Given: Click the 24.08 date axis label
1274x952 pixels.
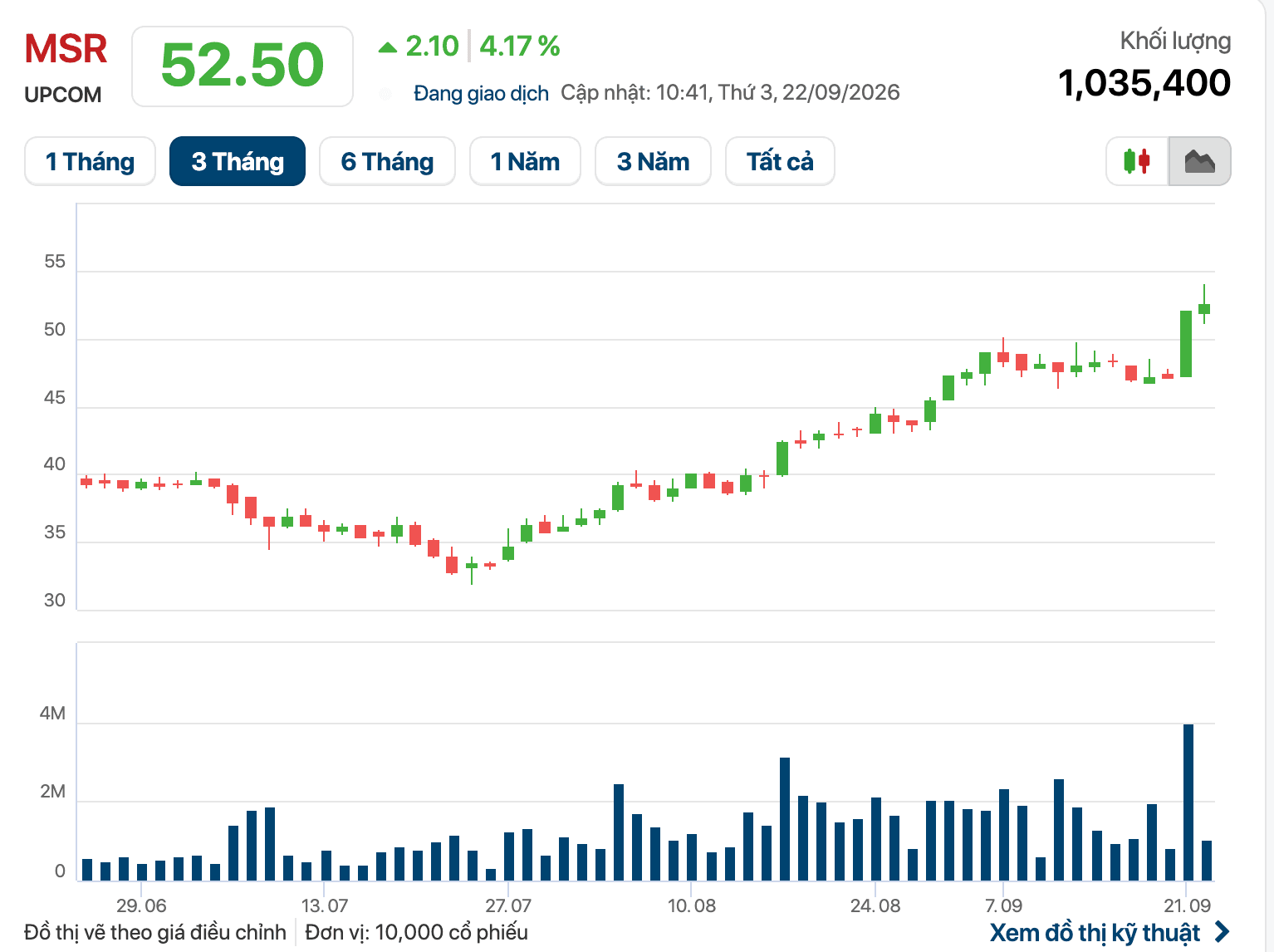Looking at the screenshot, I should [875, 905].
